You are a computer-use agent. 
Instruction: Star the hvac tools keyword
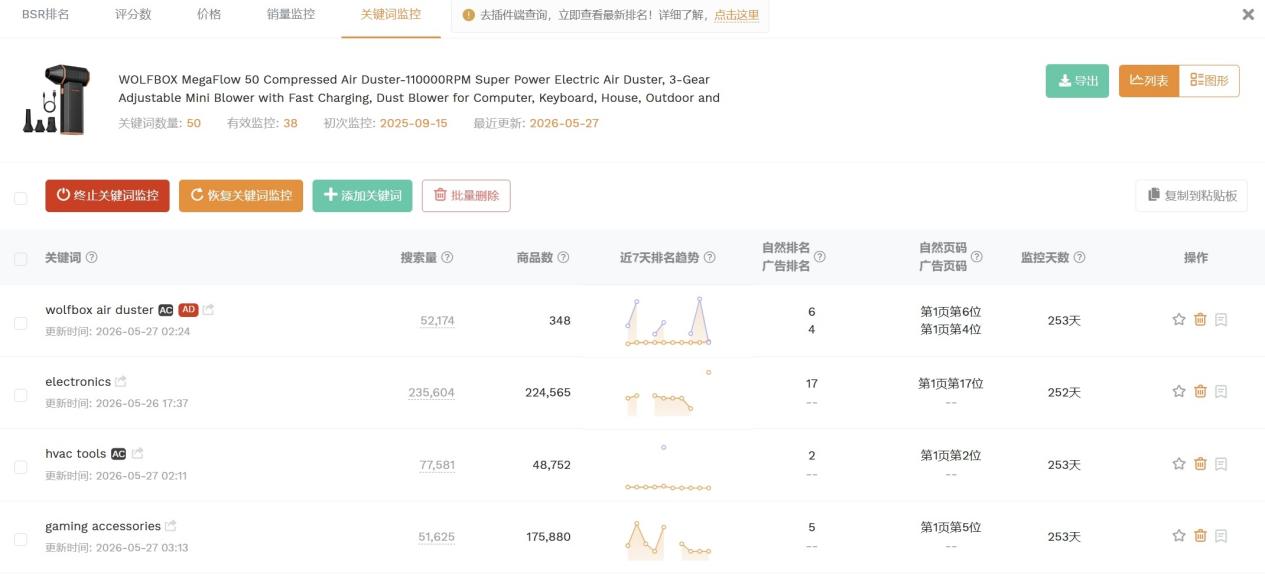pos(1179,464)
